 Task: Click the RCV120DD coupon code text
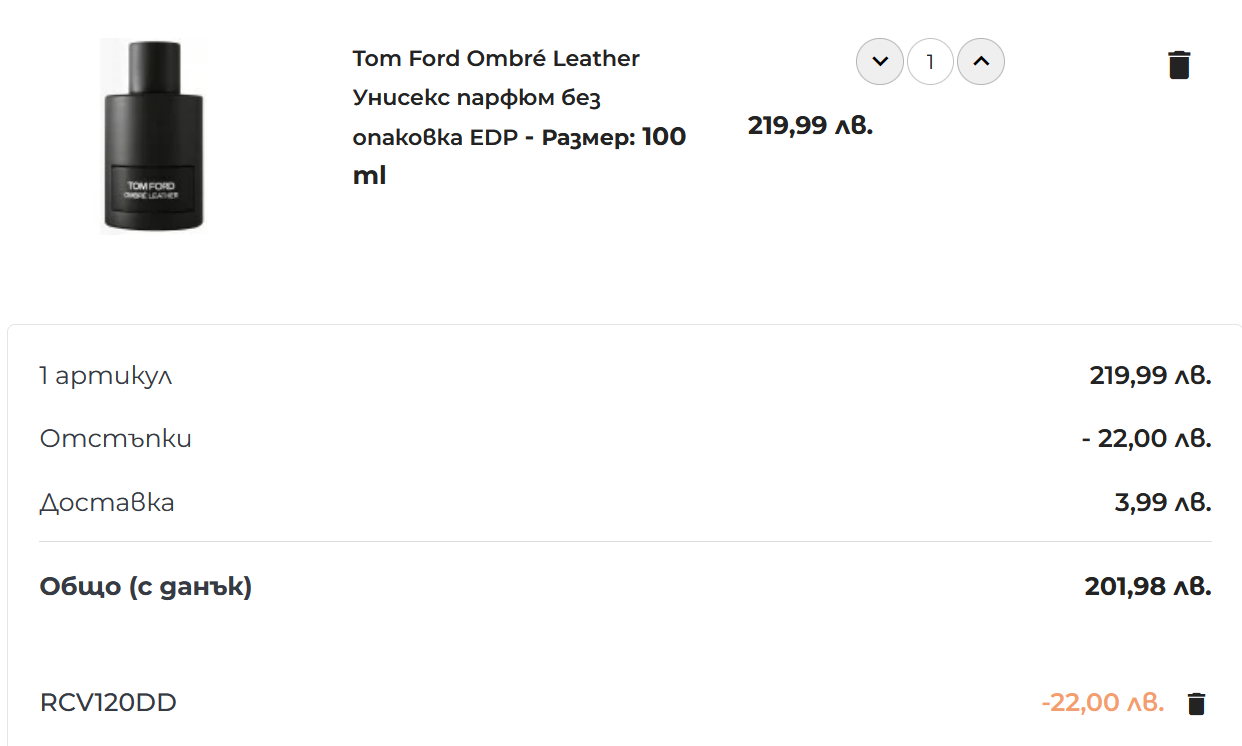click(108, 703)
